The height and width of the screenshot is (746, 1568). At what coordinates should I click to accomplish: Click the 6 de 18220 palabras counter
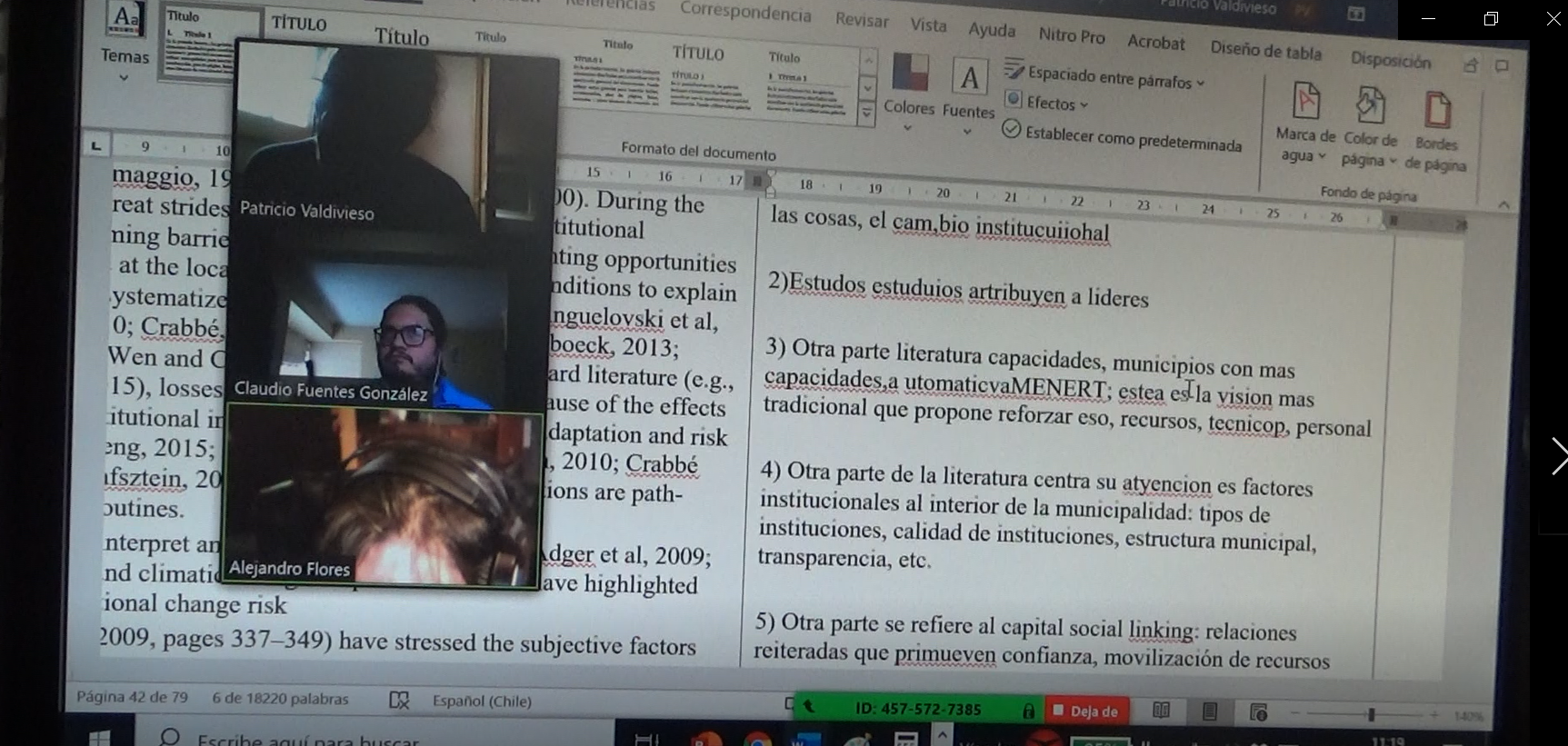(x=280, y=699)
